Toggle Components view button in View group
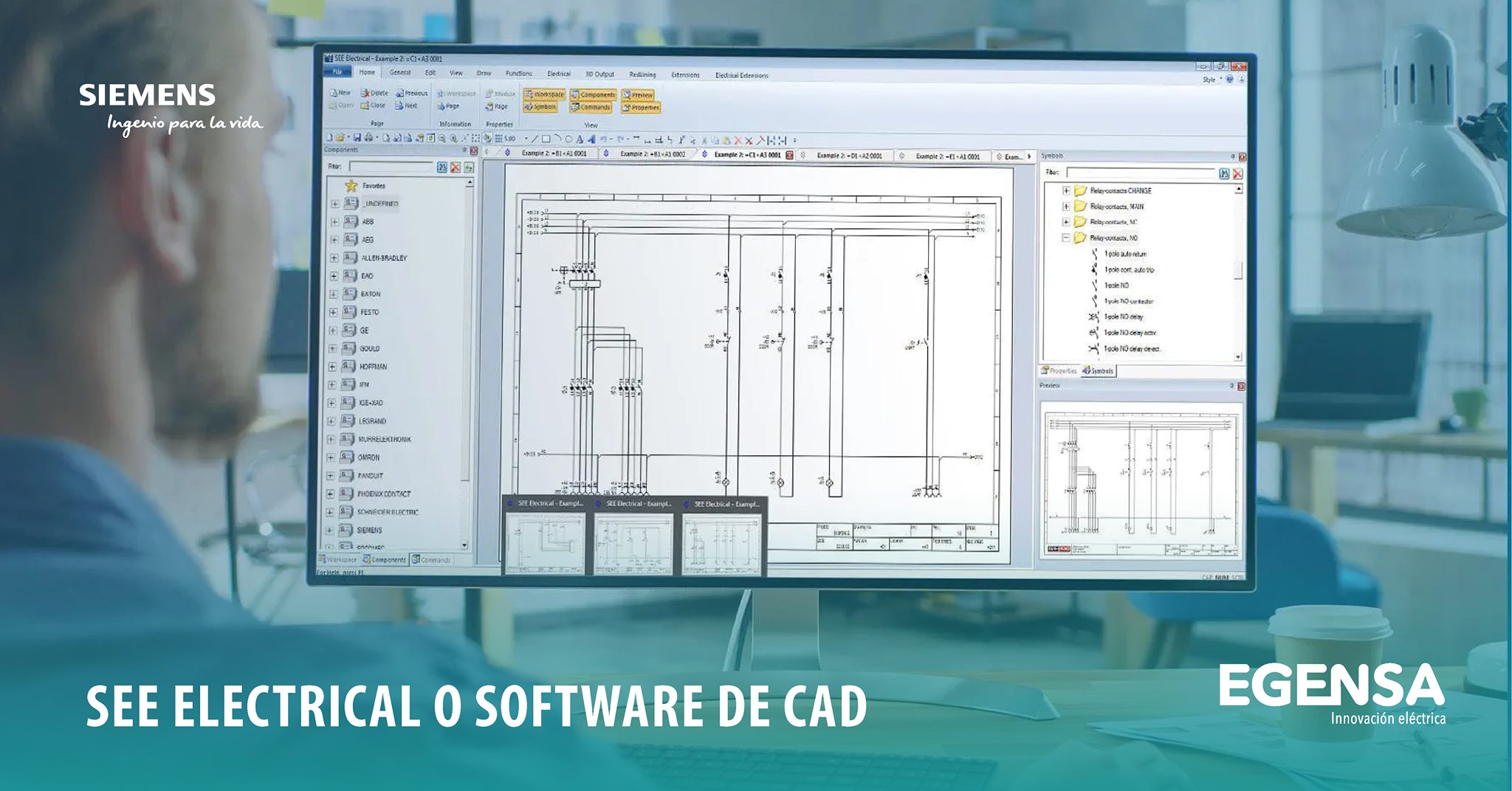The image size is (1512, 791). click(593, 94)
